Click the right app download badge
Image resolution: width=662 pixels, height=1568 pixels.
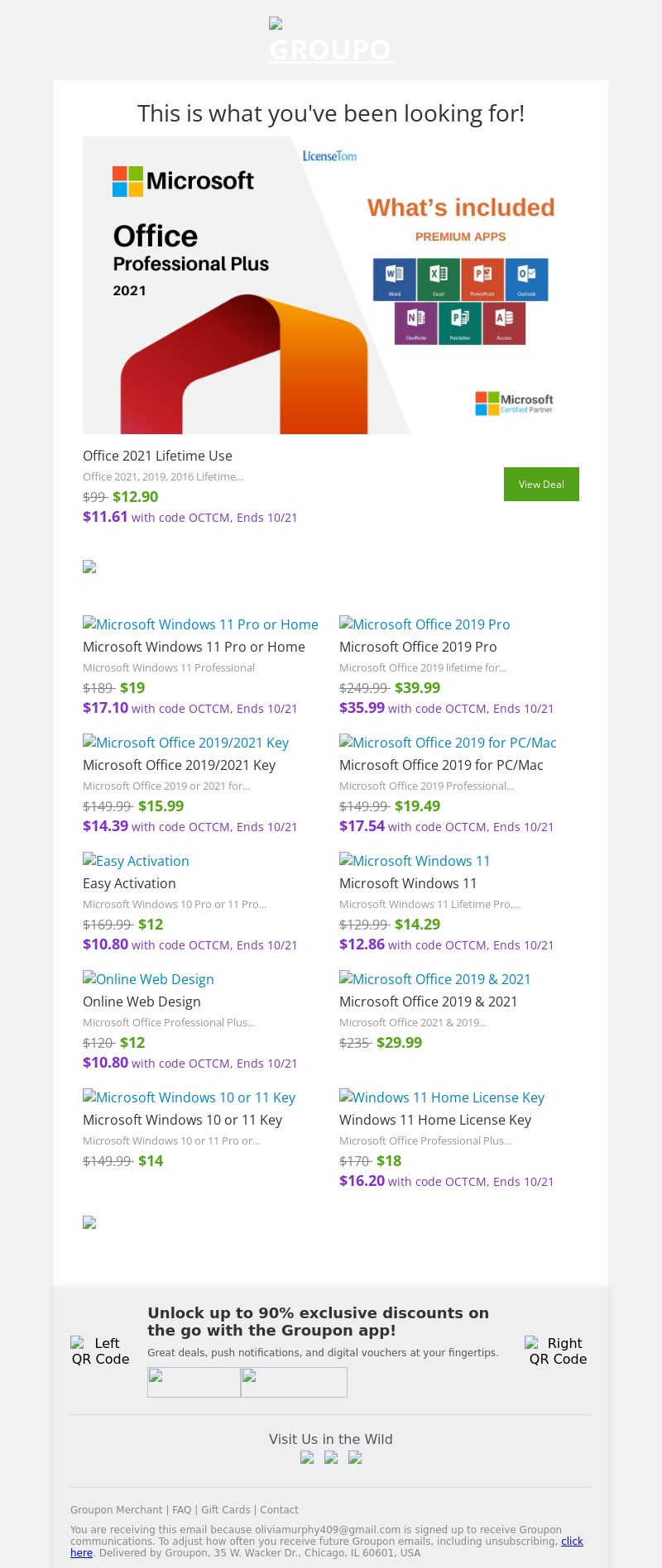coord(294,1382)
